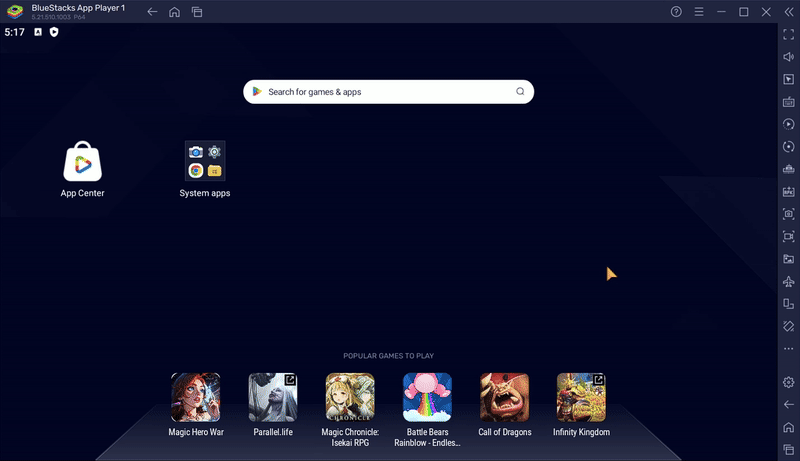Click the Install APK icon in the sidebar

788,191
